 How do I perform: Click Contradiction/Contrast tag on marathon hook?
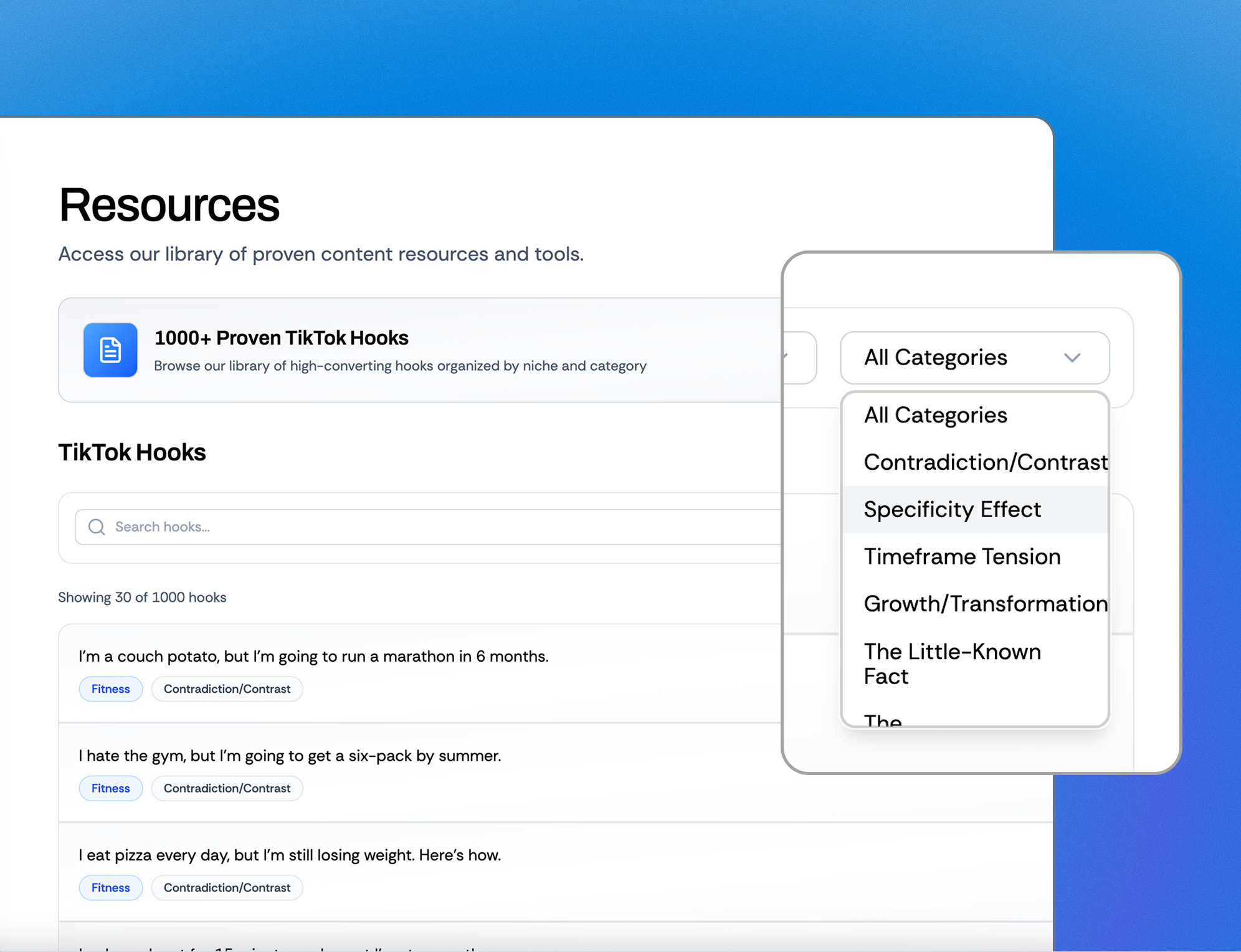pos(227,689)
